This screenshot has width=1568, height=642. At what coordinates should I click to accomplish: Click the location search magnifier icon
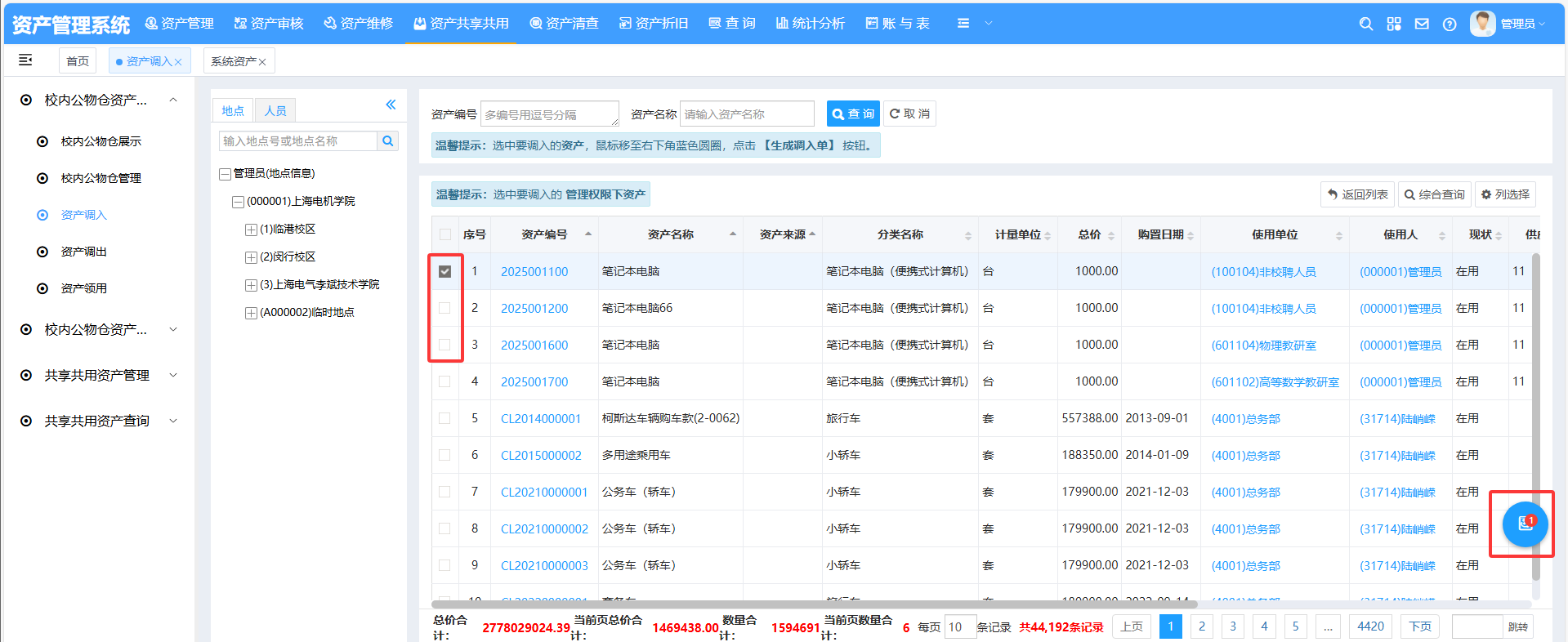(388, 141)
